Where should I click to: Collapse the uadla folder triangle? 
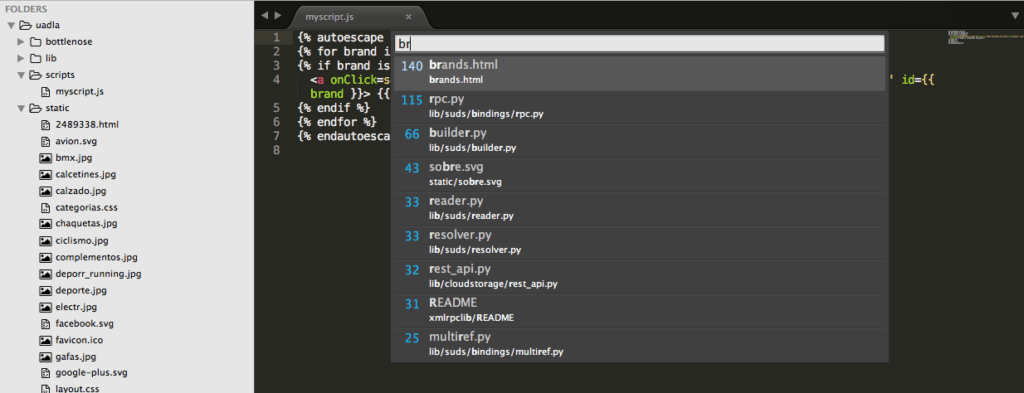click(x=11, y=25)
